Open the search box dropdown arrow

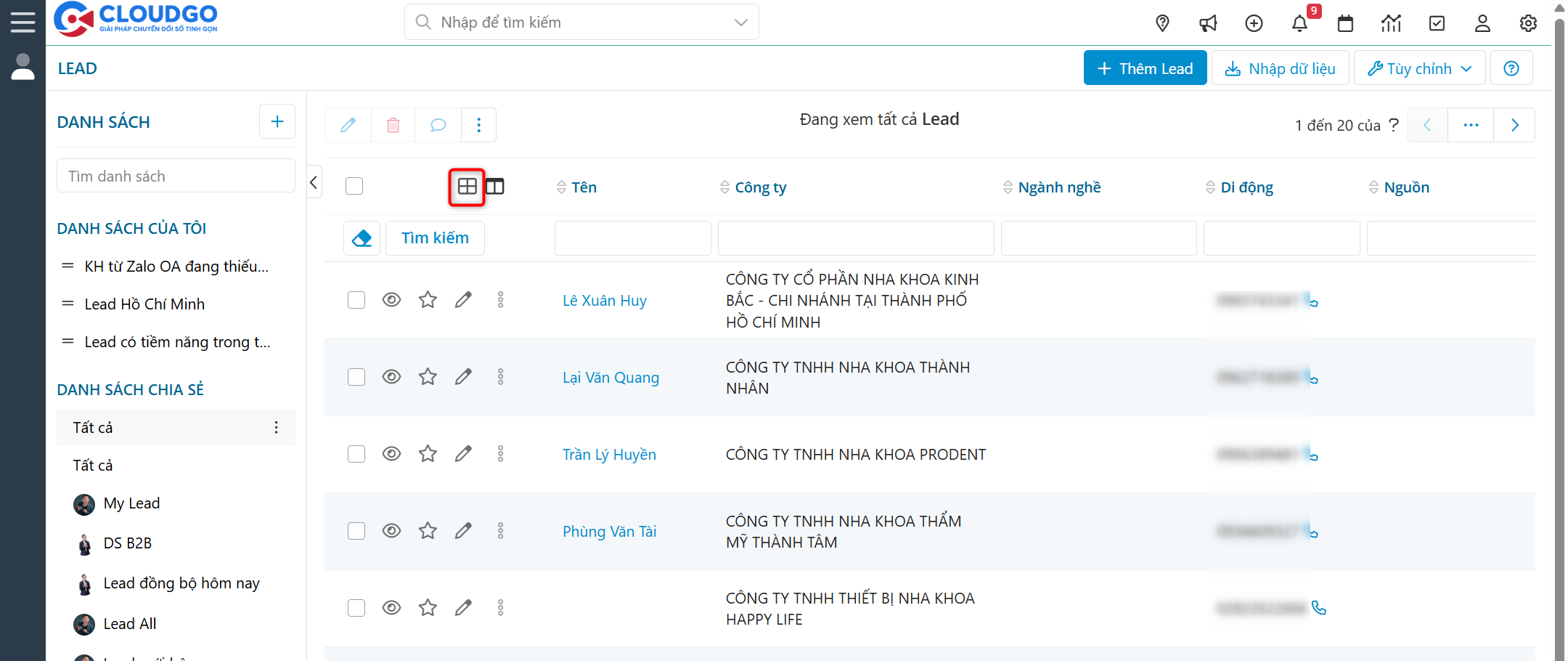[x=740, y=23]
